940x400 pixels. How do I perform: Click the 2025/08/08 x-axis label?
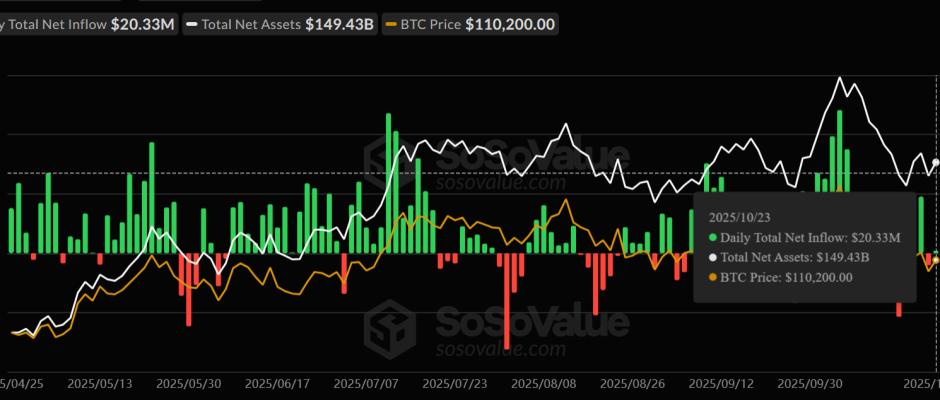pos(542,383)
